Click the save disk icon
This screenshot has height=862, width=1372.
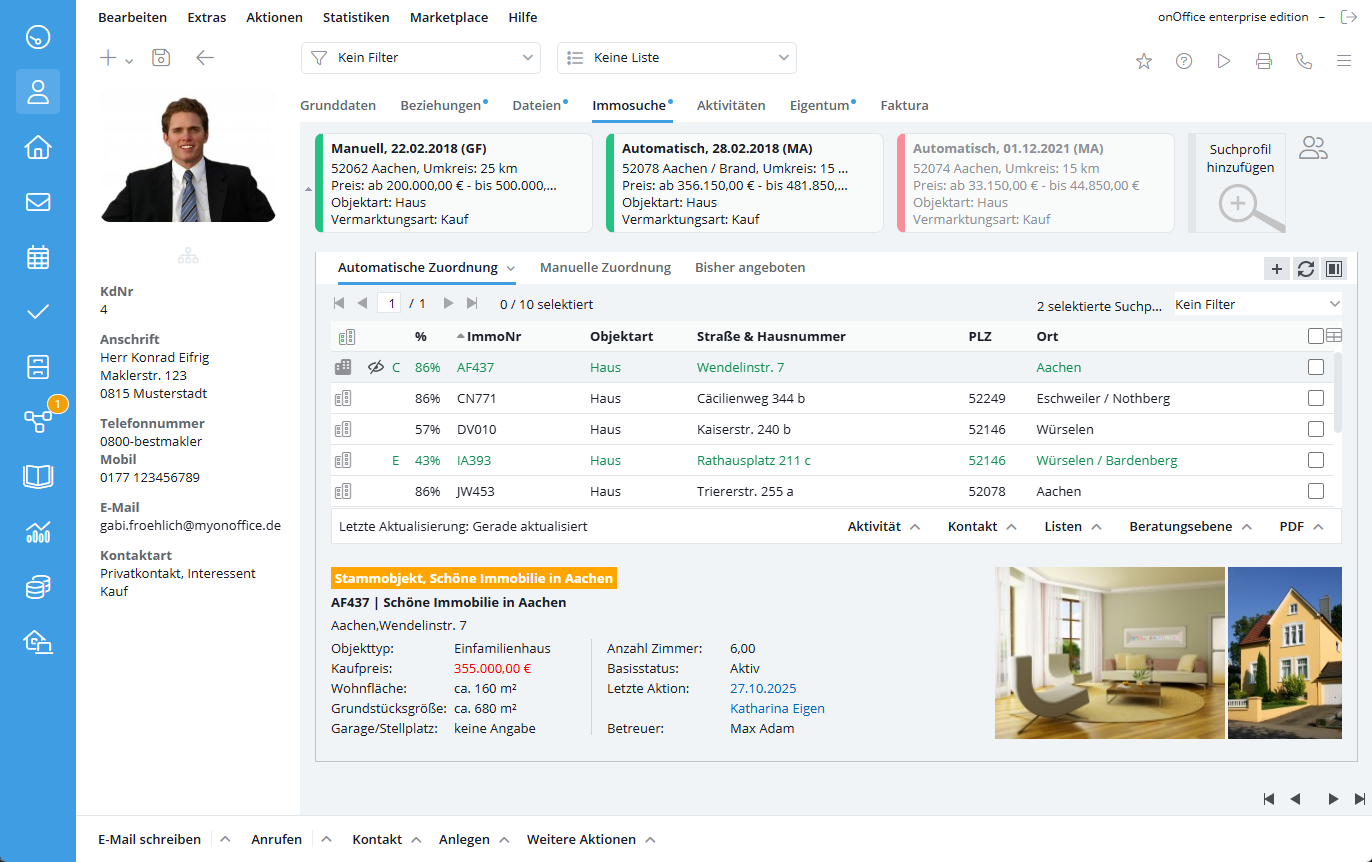pyautogui.click(x=161, y=58)
